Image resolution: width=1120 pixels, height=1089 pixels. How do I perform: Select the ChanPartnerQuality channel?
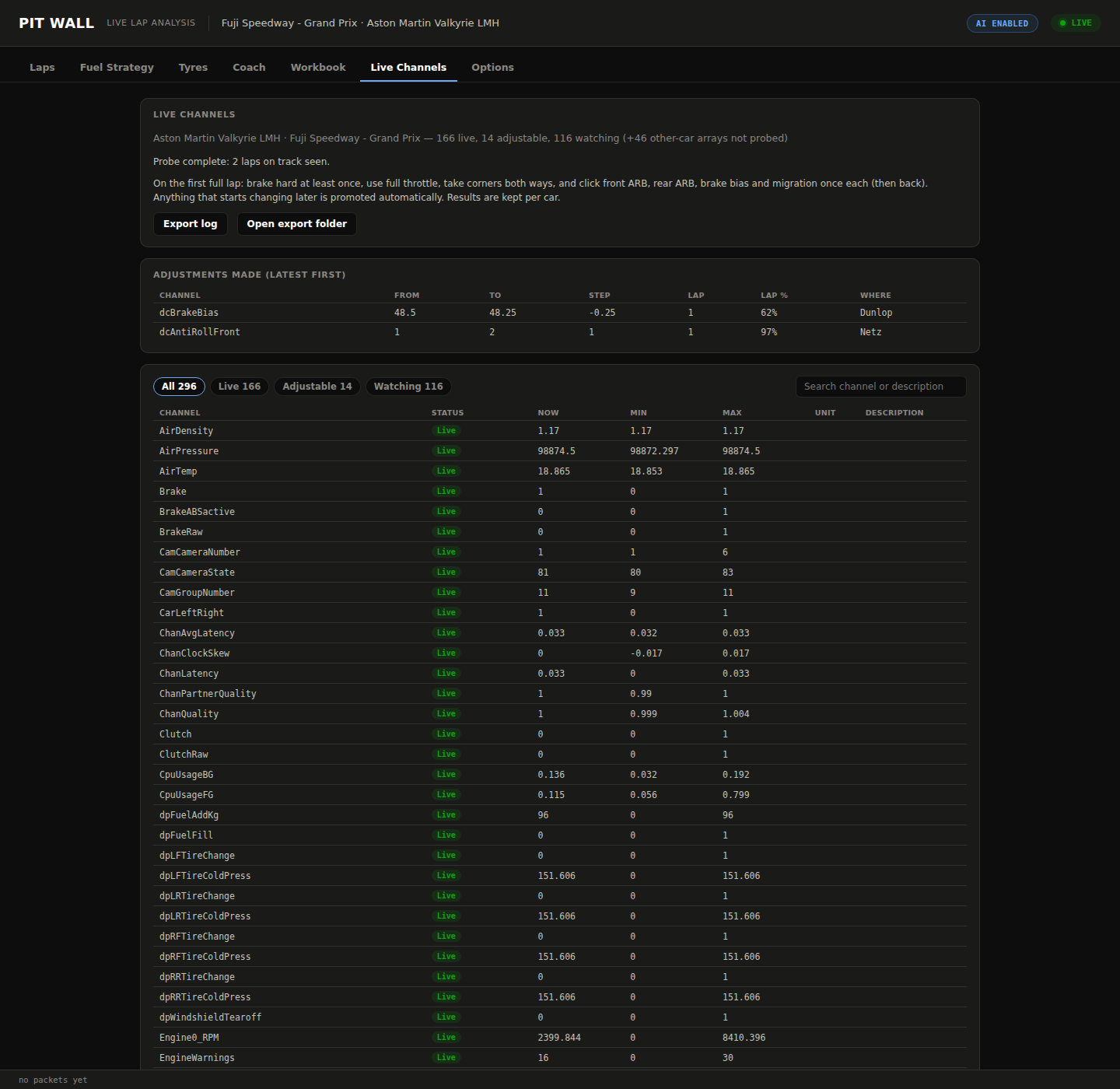pos(208,694)
